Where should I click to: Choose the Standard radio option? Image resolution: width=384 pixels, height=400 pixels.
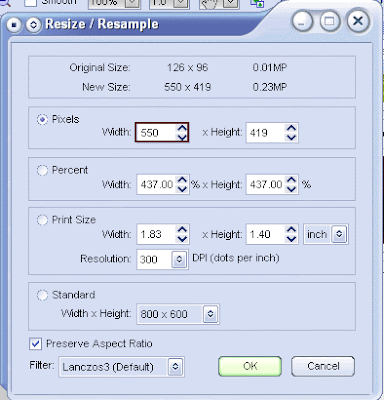[42, 295]
